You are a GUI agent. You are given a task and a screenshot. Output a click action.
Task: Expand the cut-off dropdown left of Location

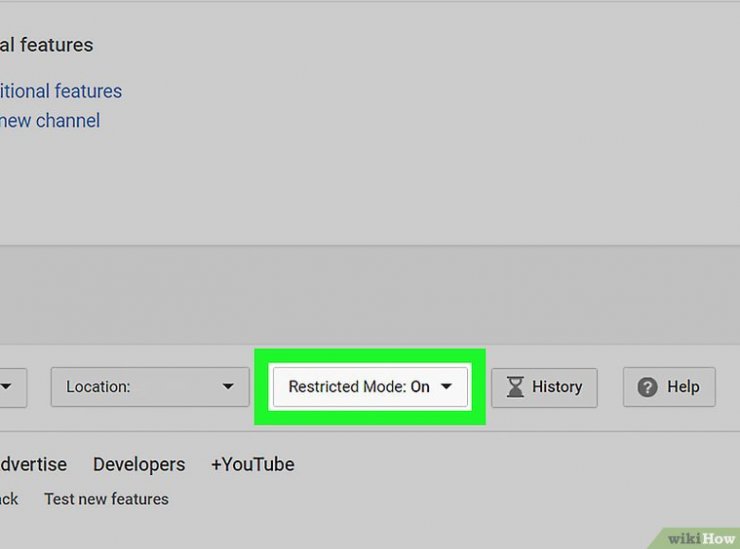pos(13,387)
